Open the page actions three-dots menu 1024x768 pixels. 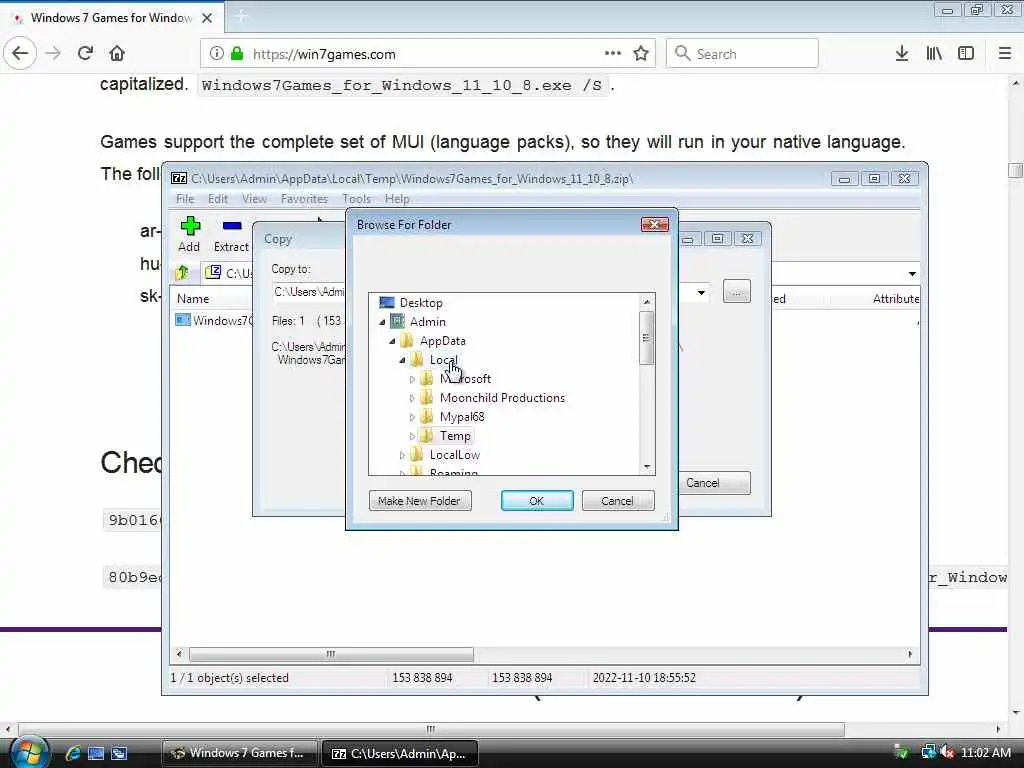[x=613, y=54]
